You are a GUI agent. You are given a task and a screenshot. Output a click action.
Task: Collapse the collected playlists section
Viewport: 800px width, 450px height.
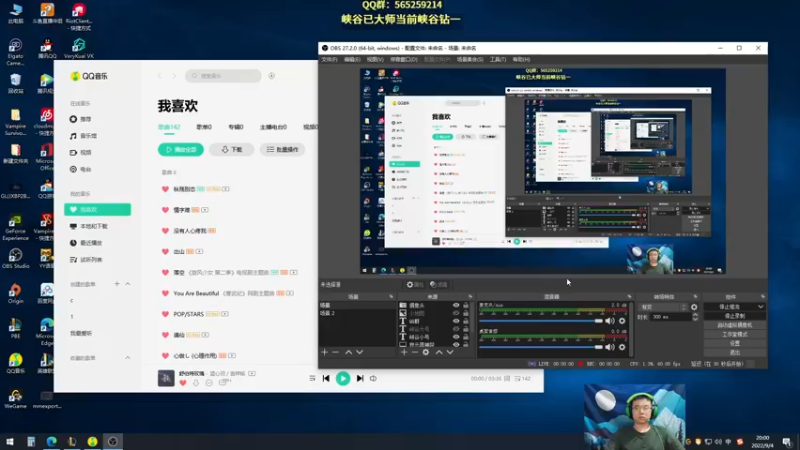(128, 358)
